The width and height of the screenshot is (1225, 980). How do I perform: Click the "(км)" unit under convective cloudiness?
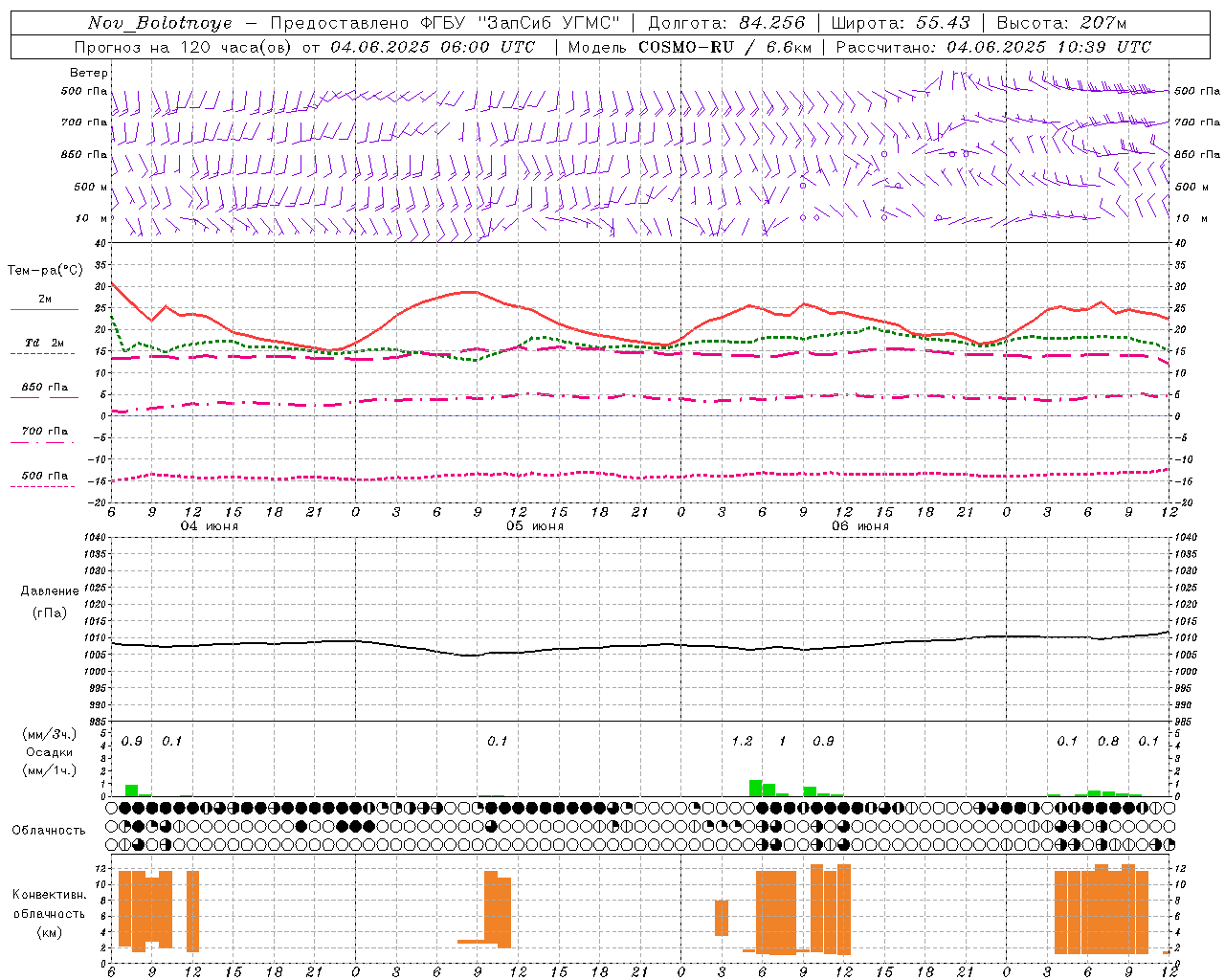50,932
